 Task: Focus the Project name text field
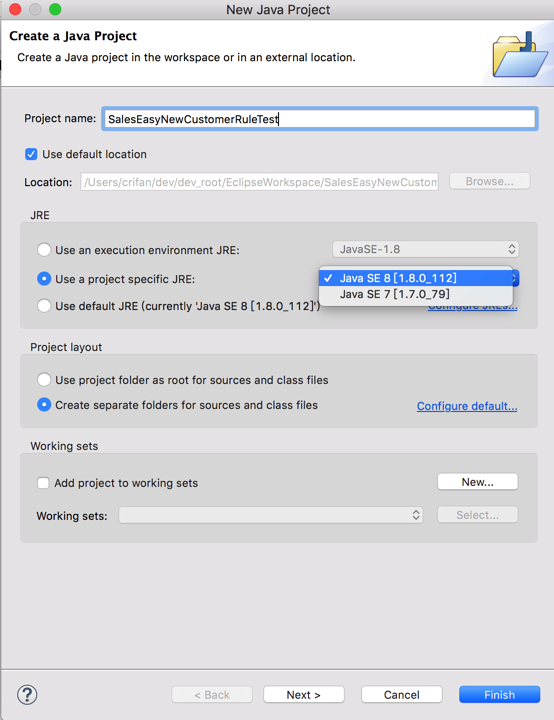pyautogui.click(x=320, y=119)
